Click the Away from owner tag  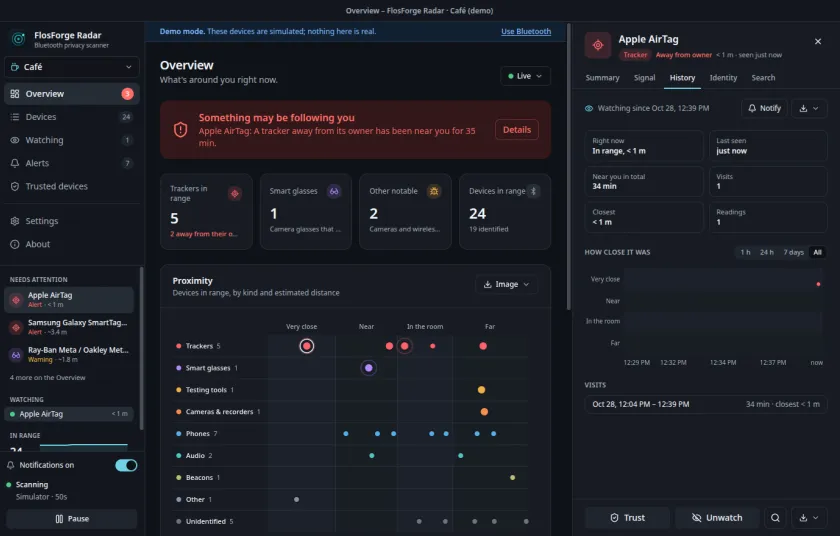click(684, 55)
